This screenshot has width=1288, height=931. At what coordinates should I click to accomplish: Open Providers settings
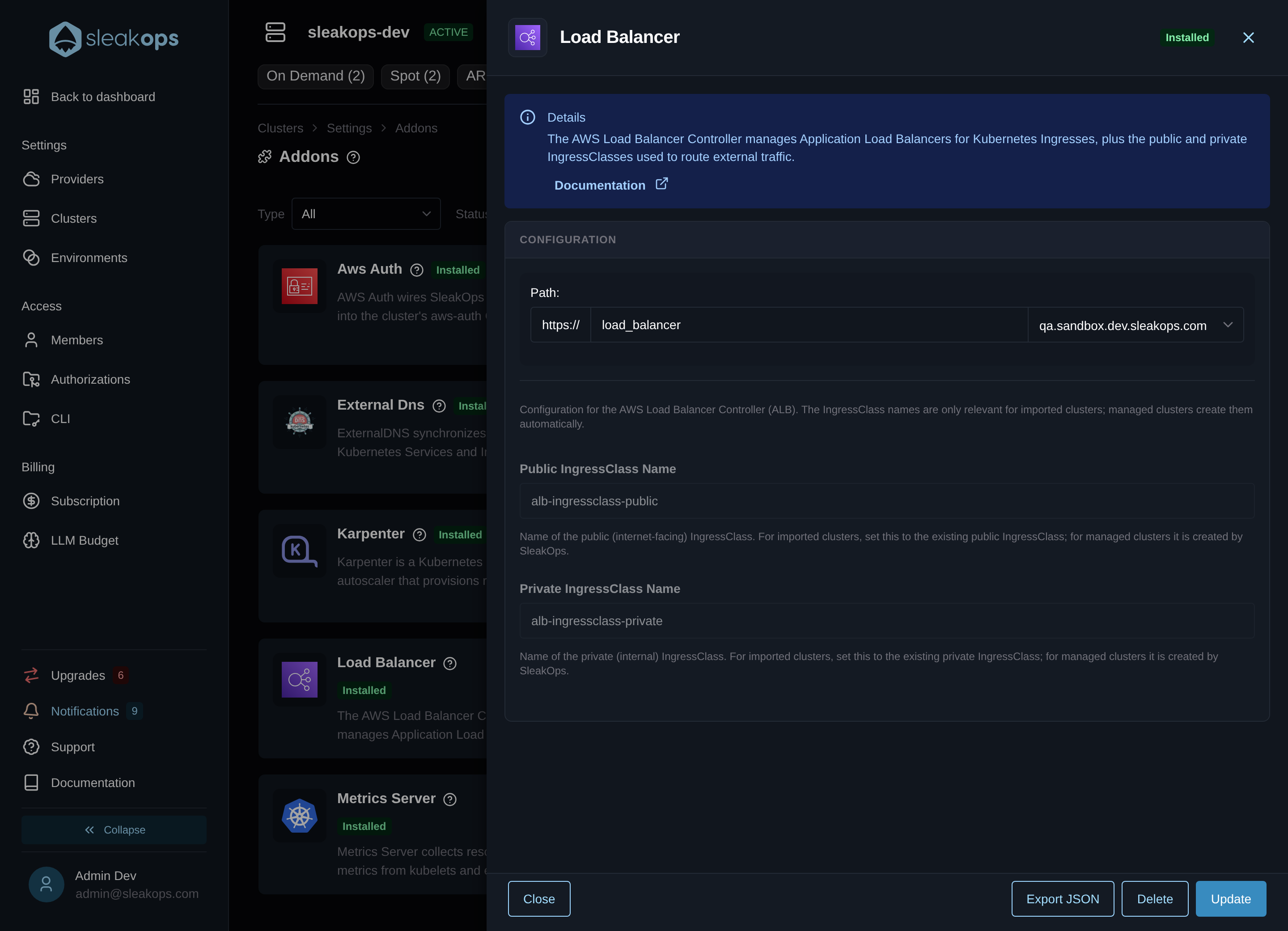(x=63, y=179)
